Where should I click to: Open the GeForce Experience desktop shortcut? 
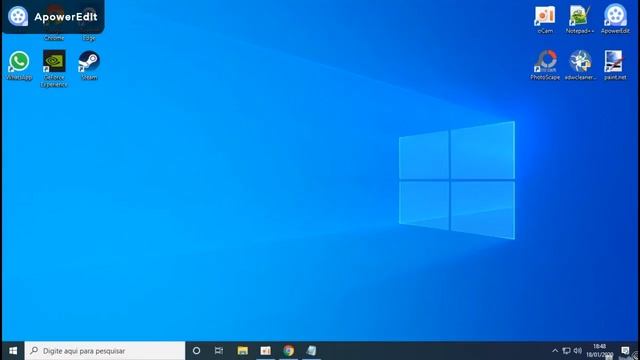[54, 68]
